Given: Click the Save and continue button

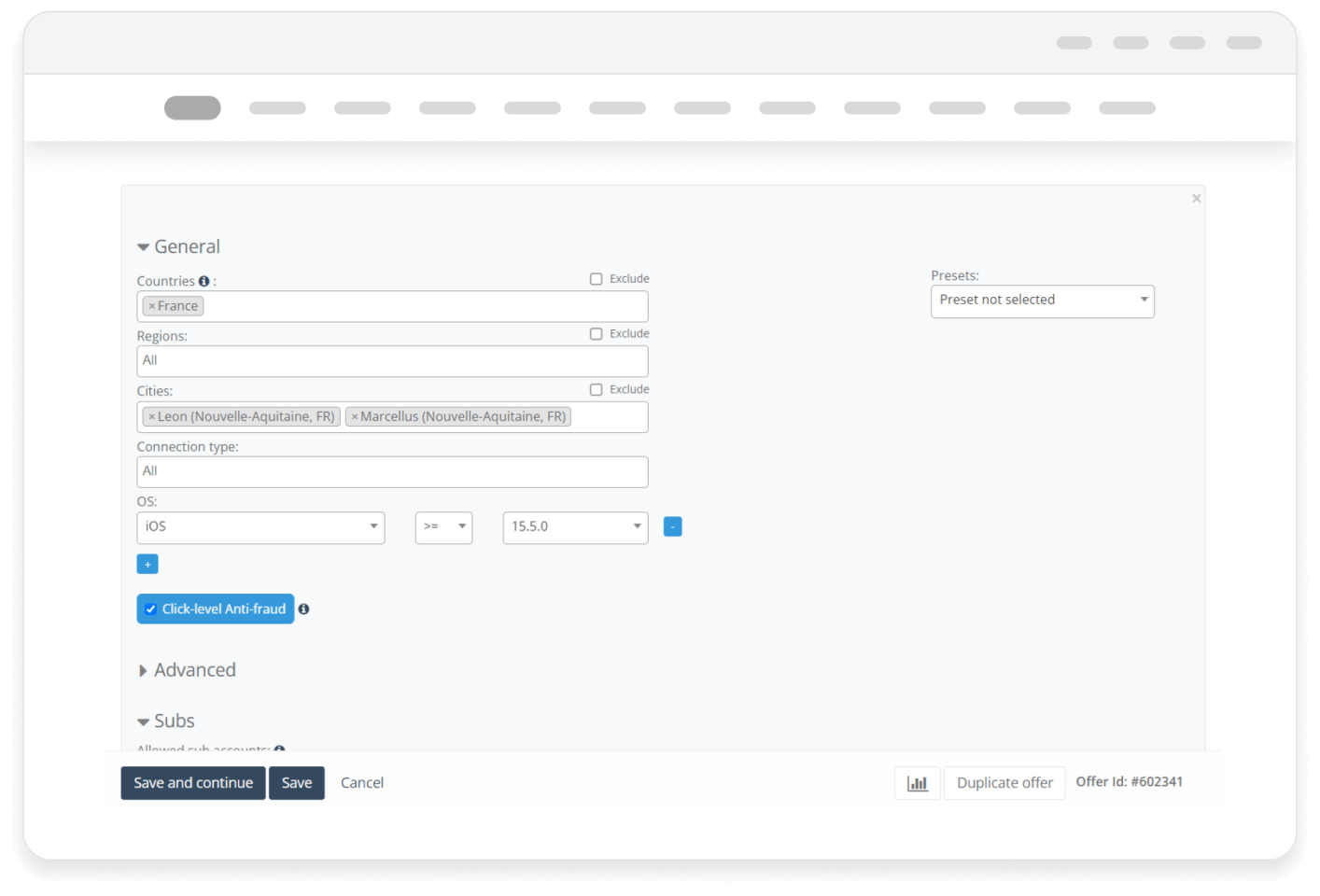Looking at the screenshot, I should 193,783.
